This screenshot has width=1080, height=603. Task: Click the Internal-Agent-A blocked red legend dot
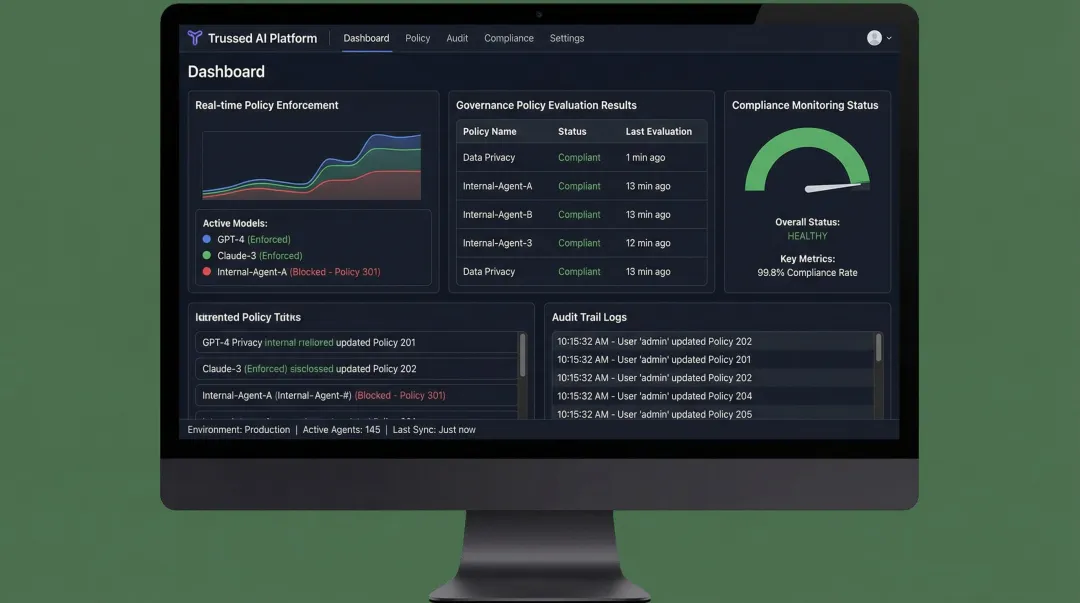207,271
